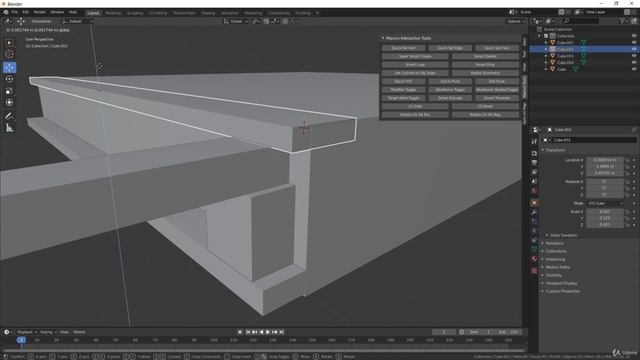Open the Output properties tab icon
This screenshot has width=640, height=360.
tap(534, 162)
